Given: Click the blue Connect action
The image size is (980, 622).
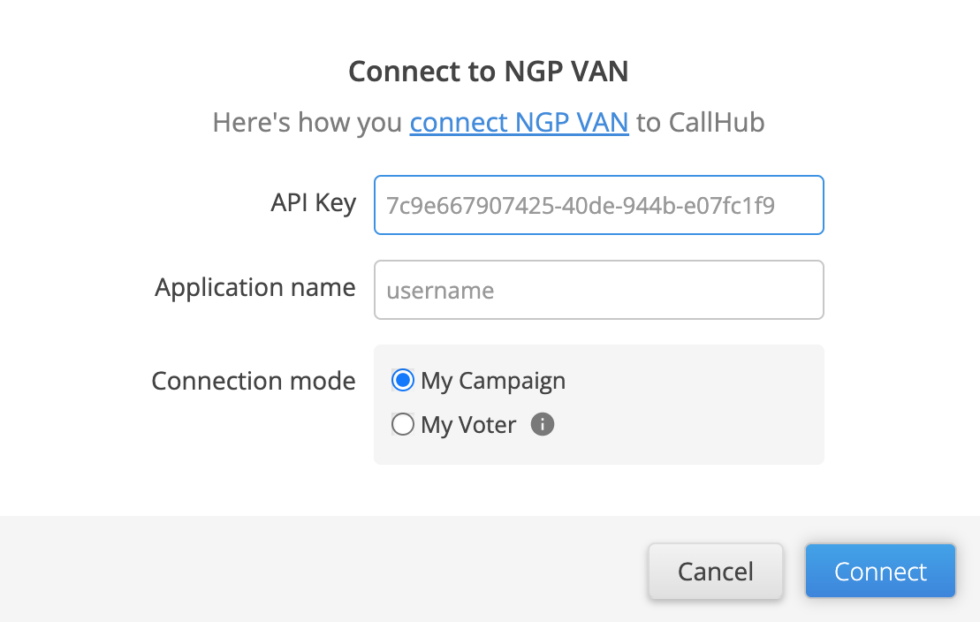Looking at the screenshot, I should point(879,571).
